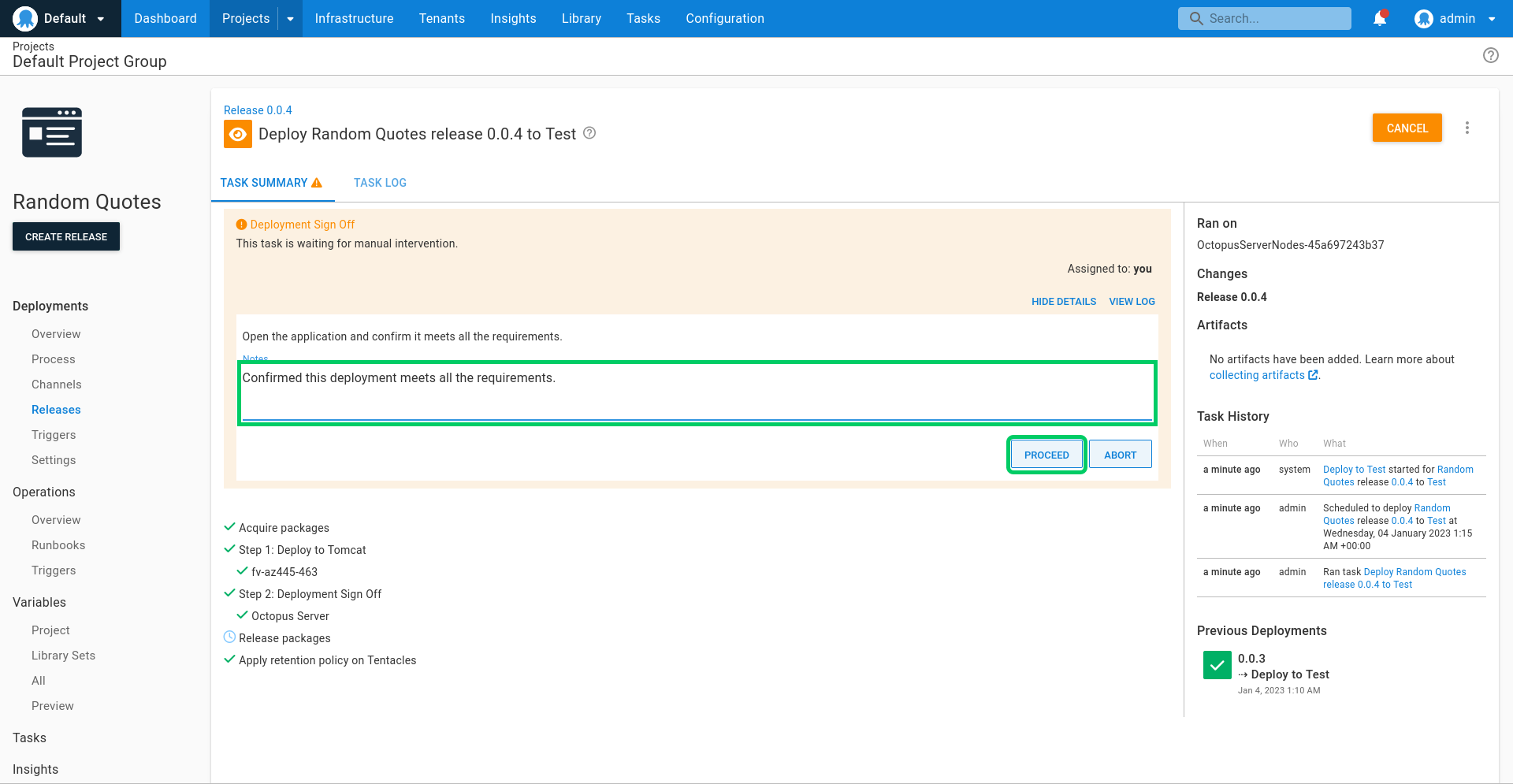The width and height of the screenshot is (1513, 784).
Task: Click the Create Release button
Action: tap(66, 236)
